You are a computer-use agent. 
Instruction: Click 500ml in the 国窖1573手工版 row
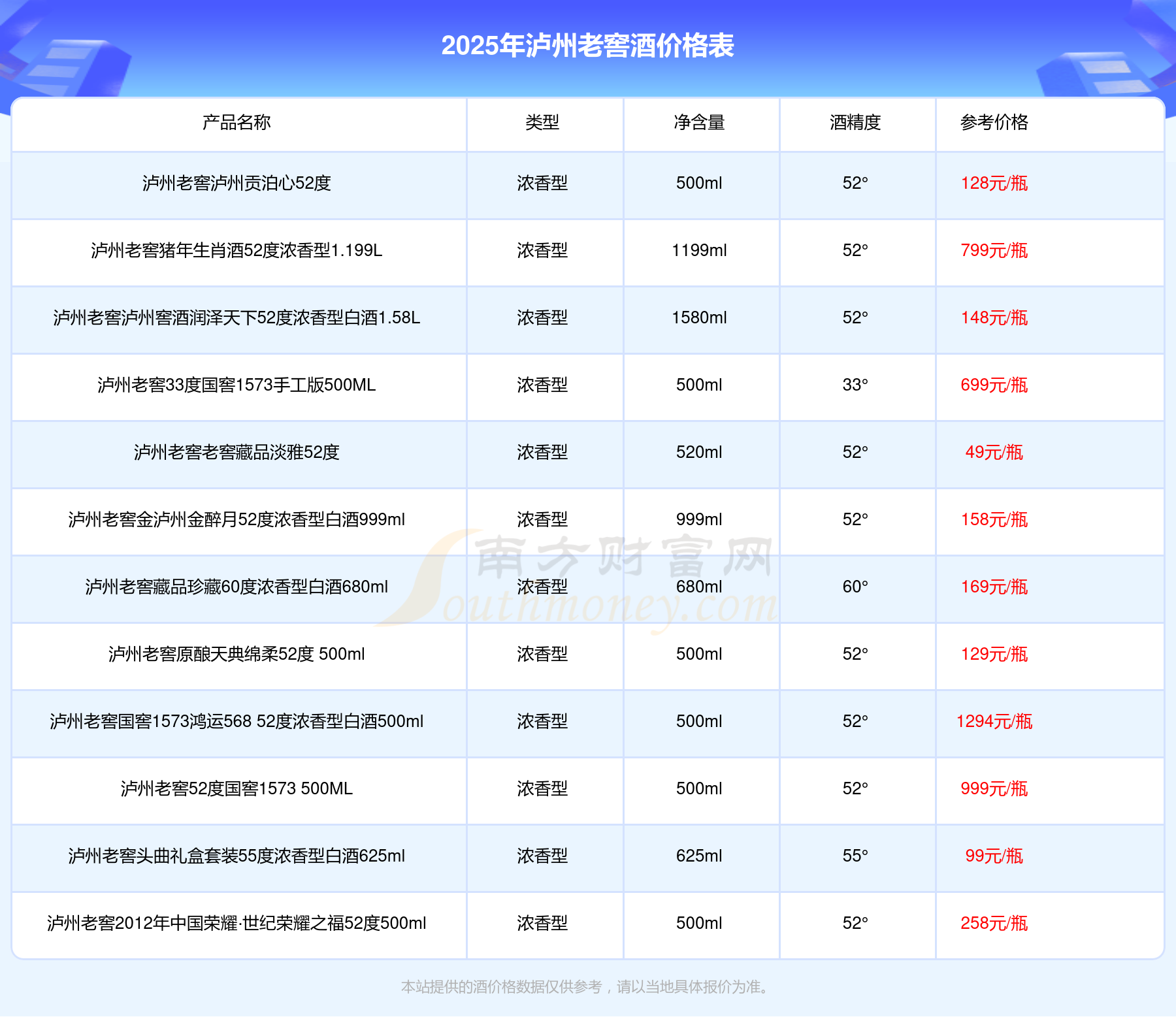tap(699, 385)
